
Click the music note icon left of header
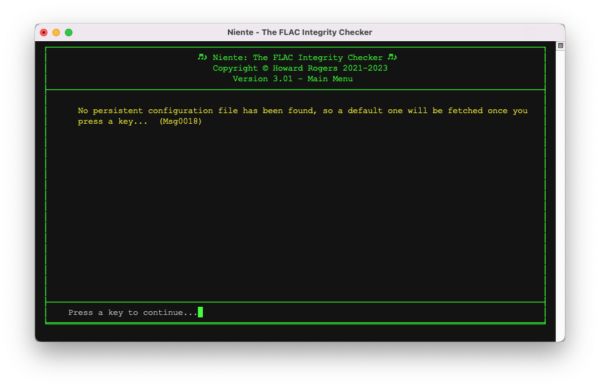[x=202, y=57]
